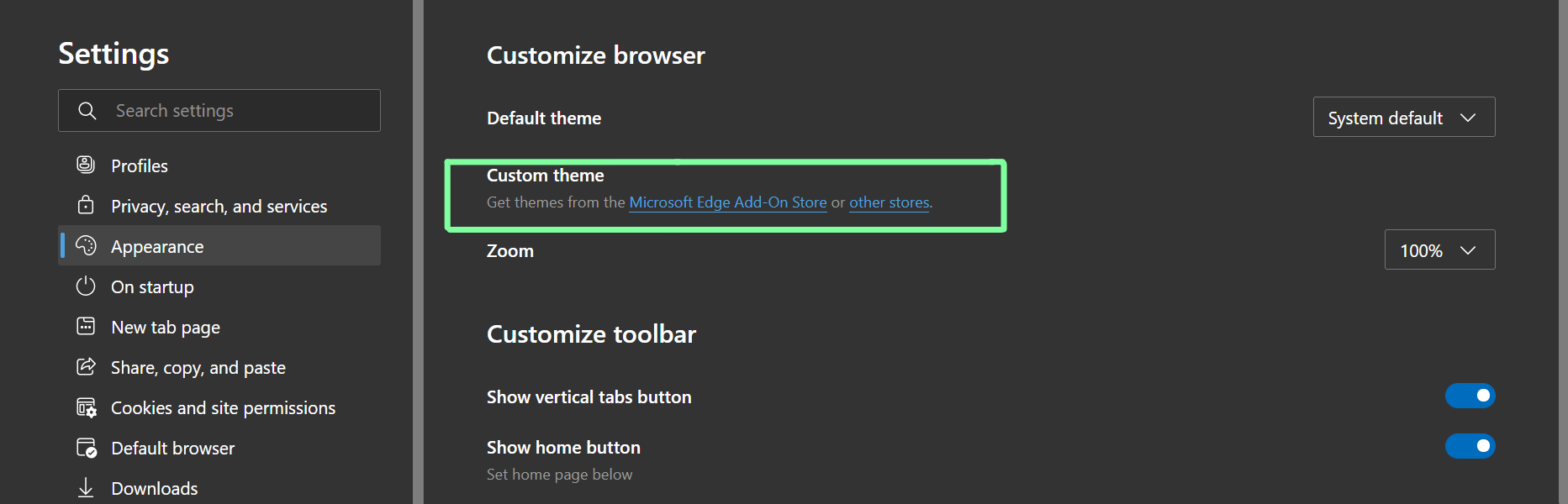Open the Zoom percentage dropdown

[1439, 249]
